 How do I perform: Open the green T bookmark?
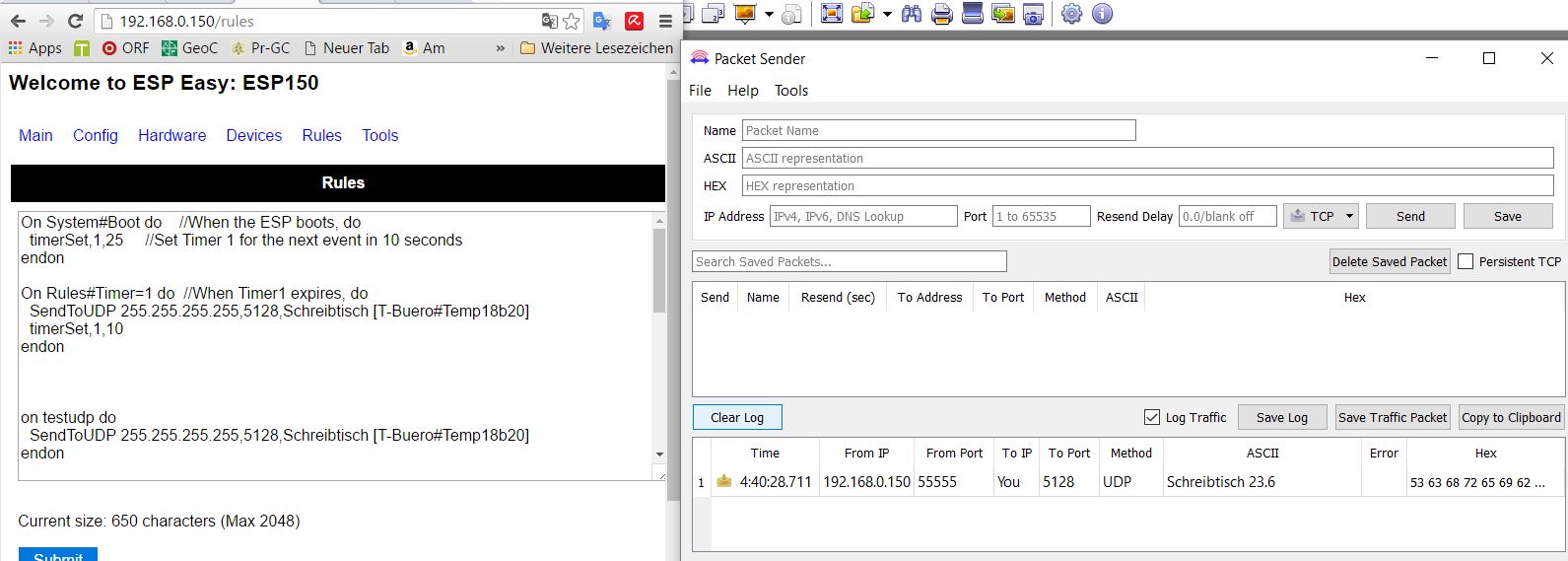(82, 47)
